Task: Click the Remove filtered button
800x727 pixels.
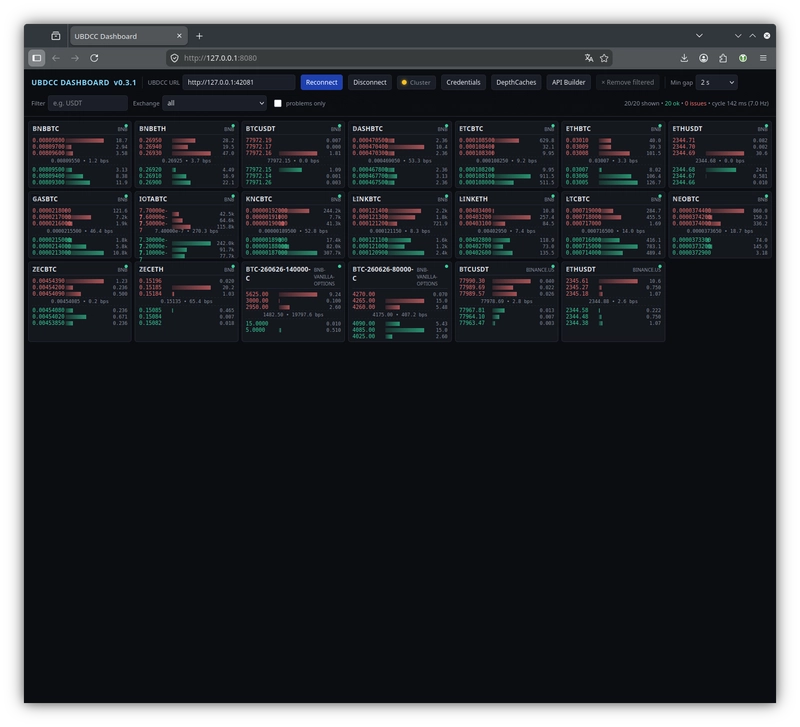Action: (x=628, y=82)
